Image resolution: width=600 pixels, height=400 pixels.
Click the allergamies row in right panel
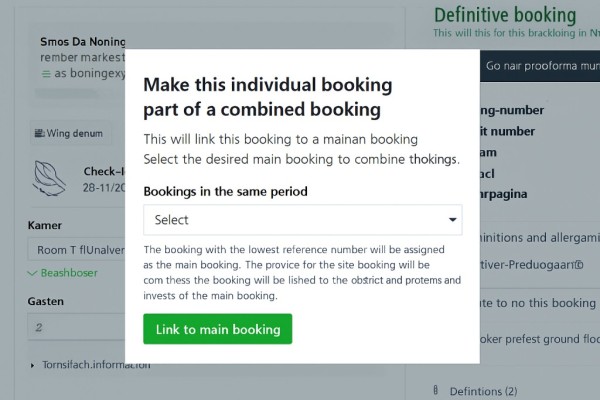pos(538,237)
